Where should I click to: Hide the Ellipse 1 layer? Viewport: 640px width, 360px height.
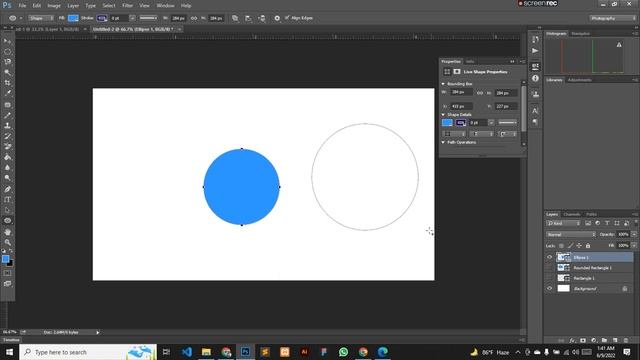click(549, 257)
